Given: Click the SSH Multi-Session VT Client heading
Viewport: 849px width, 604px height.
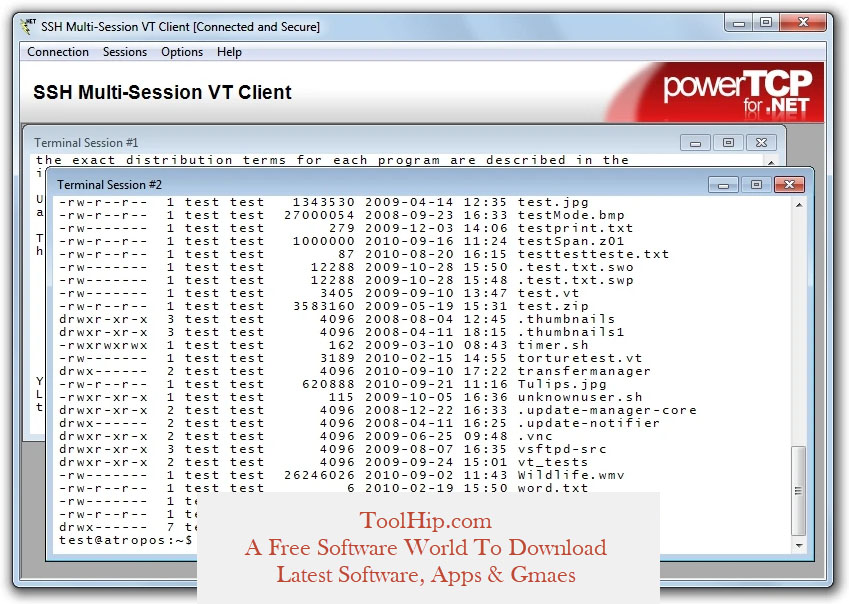Looking at the screenshot, I should tap(162, 92).
